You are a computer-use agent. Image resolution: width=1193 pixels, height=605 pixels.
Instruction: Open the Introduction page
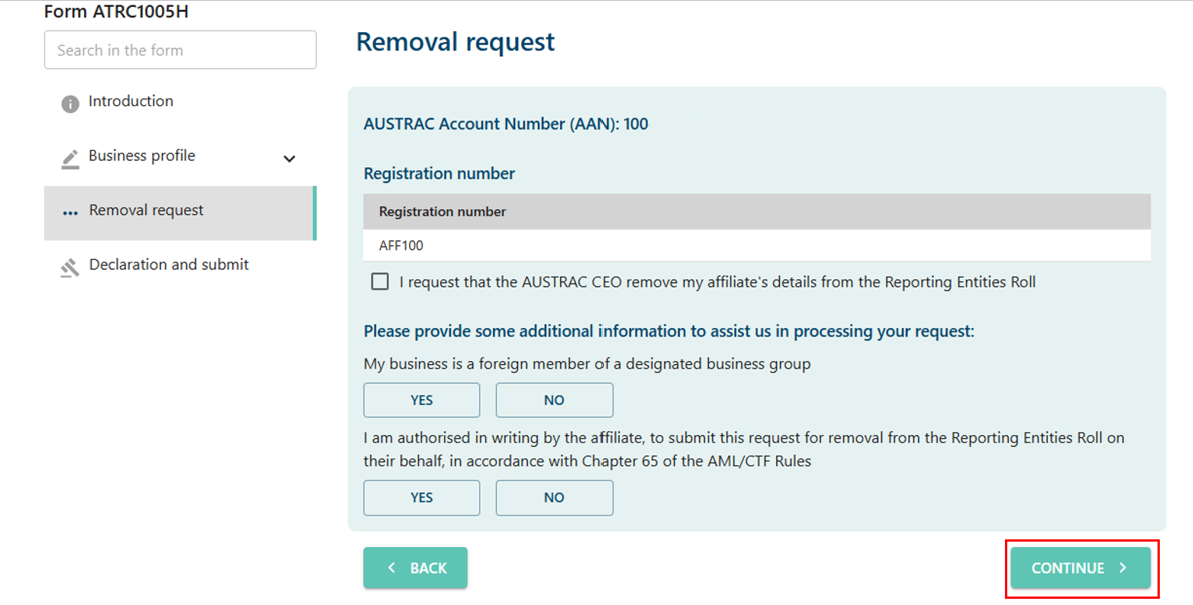pos(130,101)
